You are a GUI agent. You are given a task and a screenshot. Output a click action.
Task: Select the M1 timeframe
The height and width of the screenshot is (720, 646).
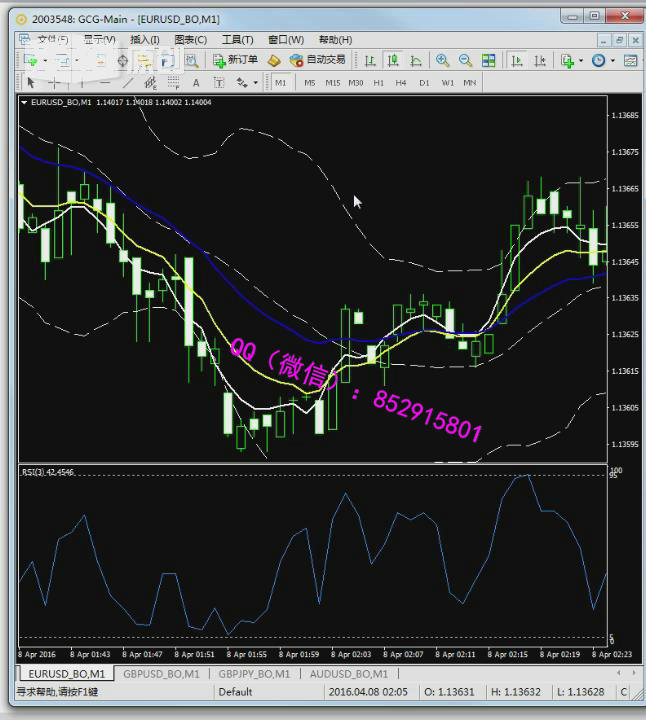(280, 82)
